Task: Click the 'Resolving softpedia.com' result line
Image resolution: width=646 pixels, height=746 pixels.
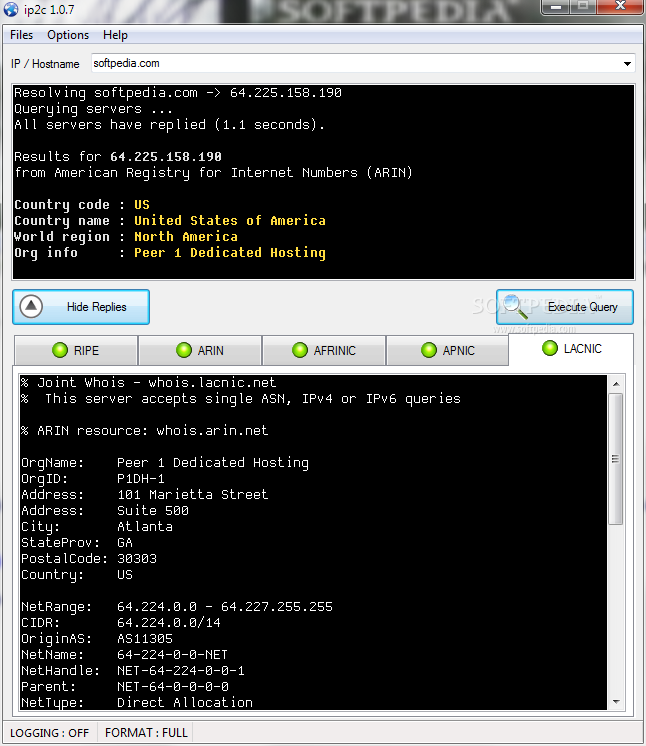Action: click(x=178, y=93)
